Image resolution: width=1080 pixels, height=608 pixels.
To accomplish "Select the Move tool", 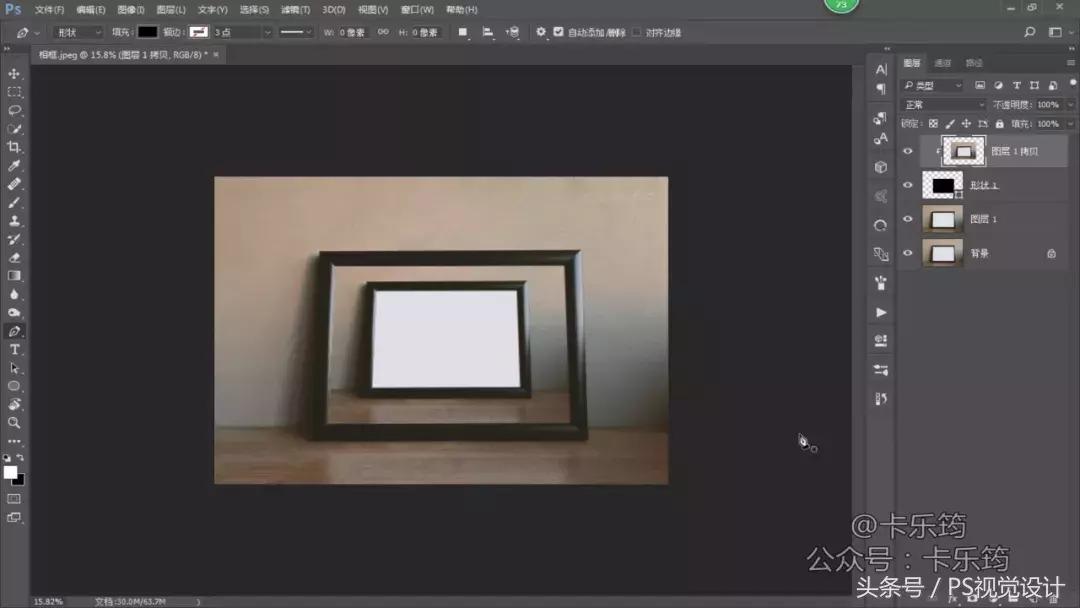I will 14,74.
